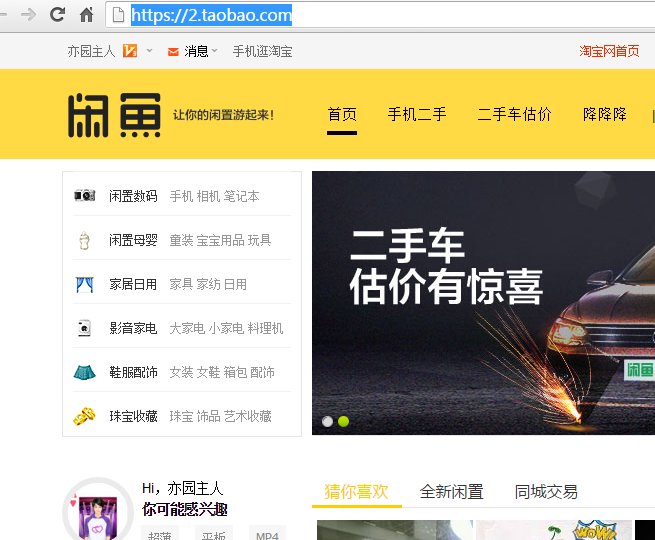Click 手机 under 闲置数码
The width and height of the screenshot is (655, 540).
click(x=181, y=196)
